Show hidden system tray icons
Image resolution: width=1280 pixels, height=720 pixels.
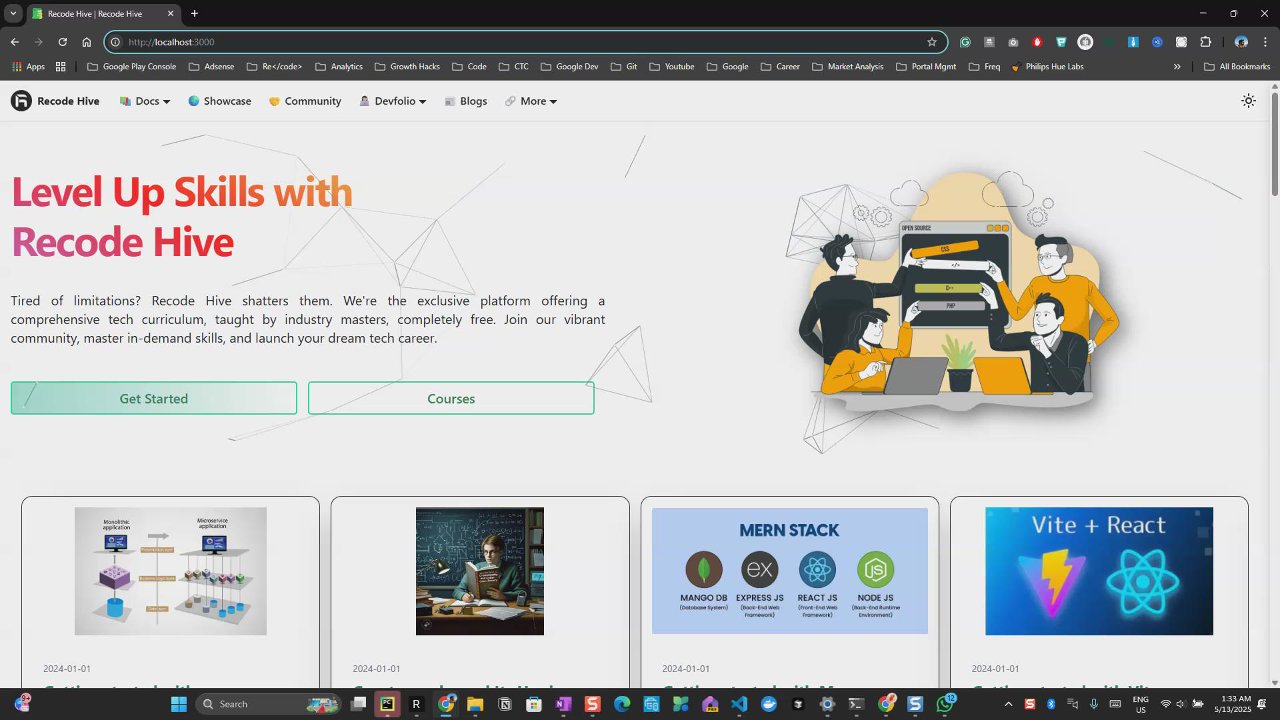1010,704
